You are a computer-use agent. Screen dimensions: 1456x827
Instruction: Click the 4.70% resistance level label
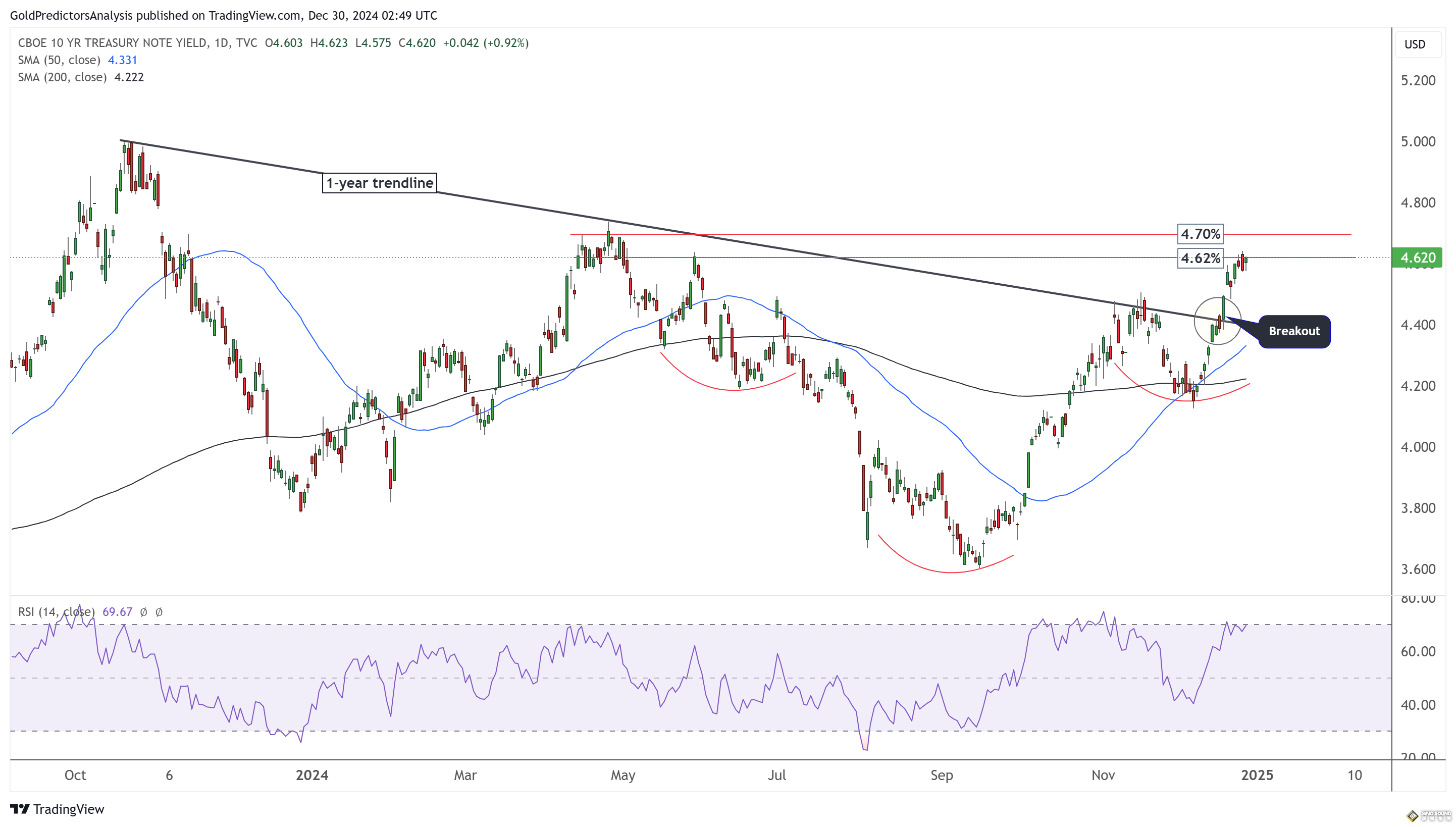1200,234
